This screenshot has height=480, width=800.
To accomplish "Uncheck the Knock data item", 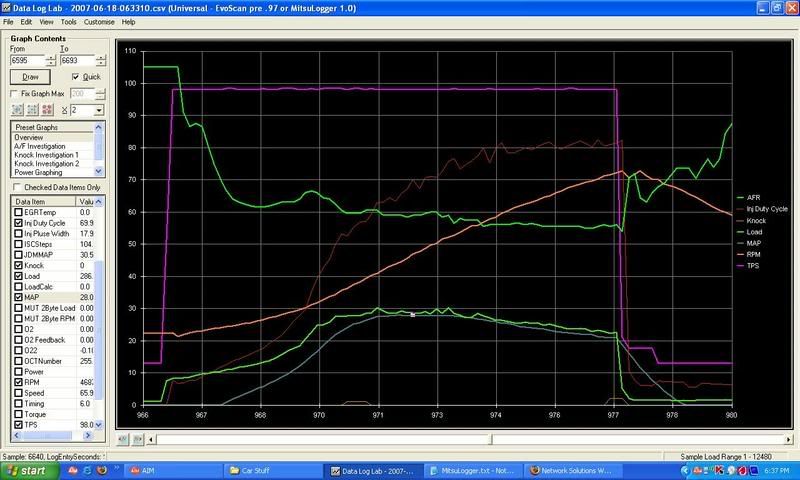I will pos(17,267).
